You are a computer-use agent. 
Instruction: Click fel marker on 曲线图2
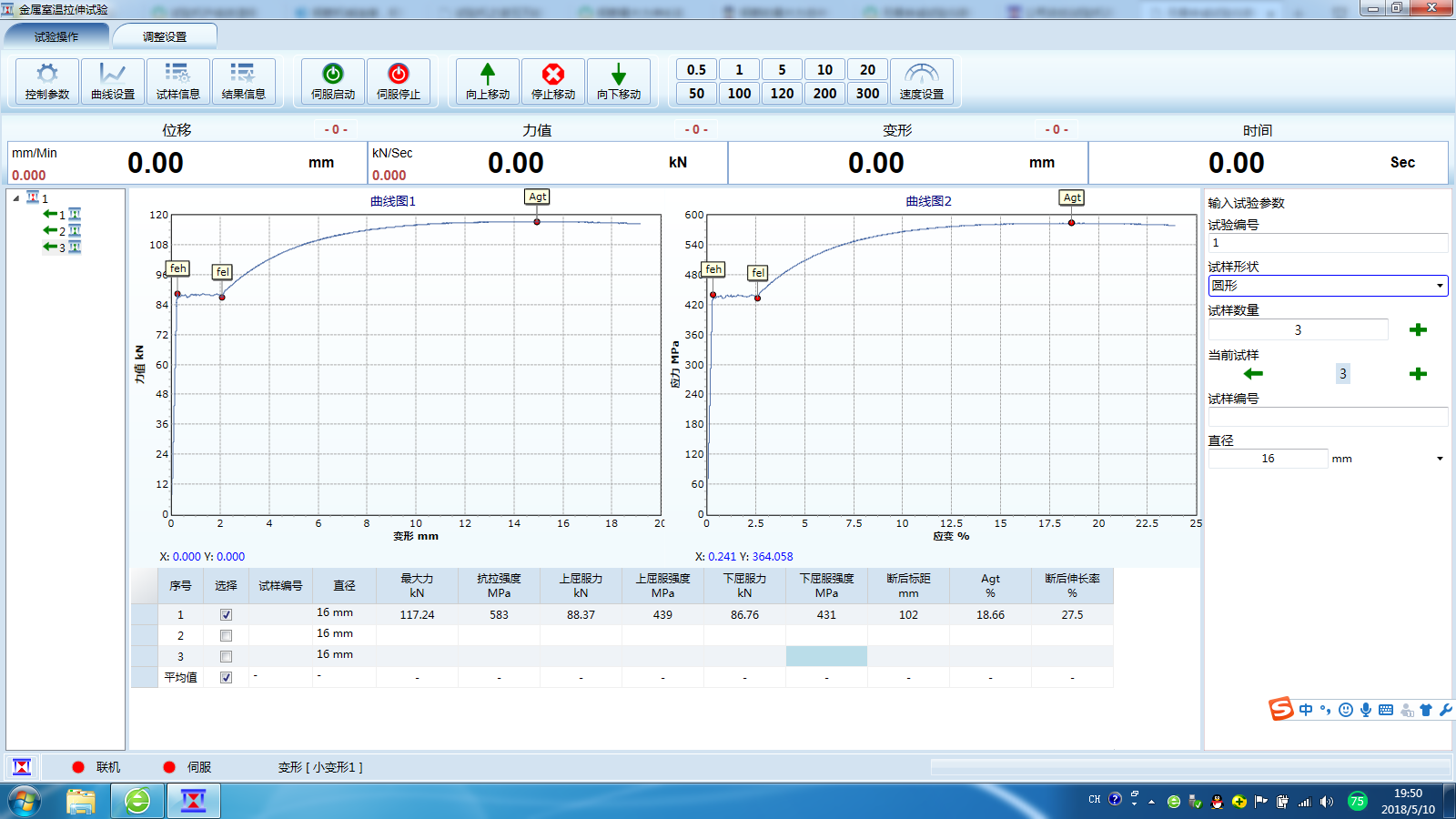758,273
